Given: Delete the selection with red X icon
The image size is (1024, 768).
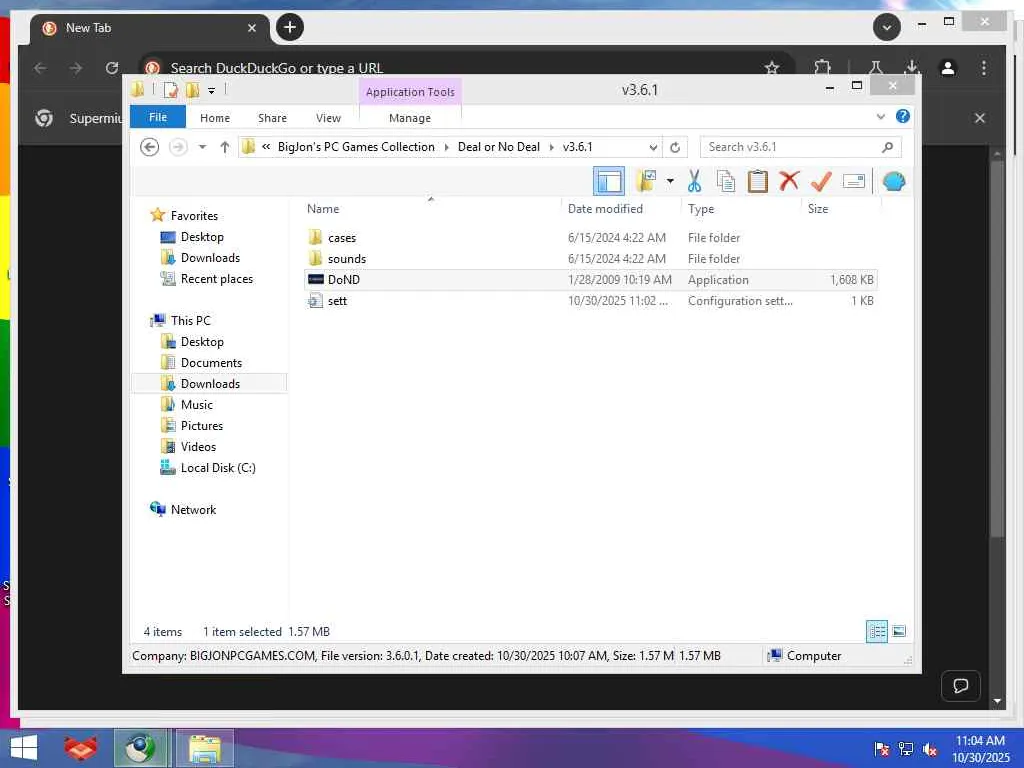Looking at the screenshot, I should 789,181.
